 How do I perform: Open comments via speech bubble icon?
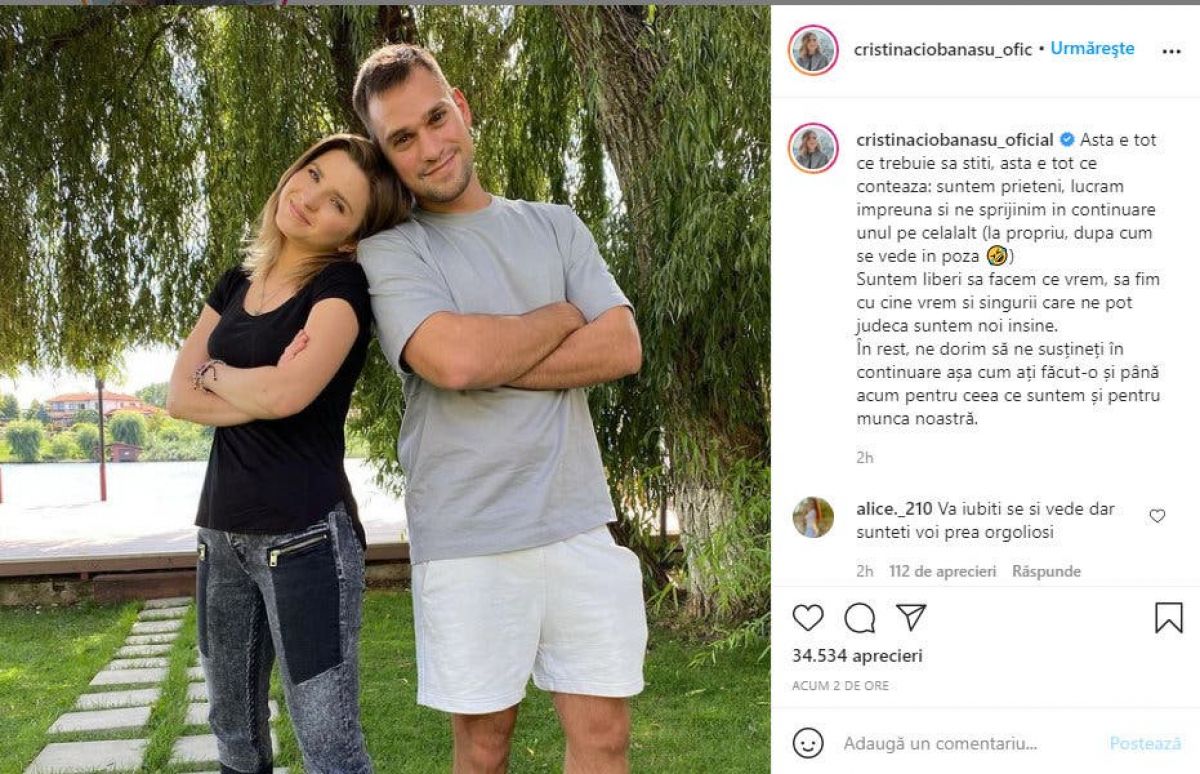pyautogui.click(x=859, y=618)
